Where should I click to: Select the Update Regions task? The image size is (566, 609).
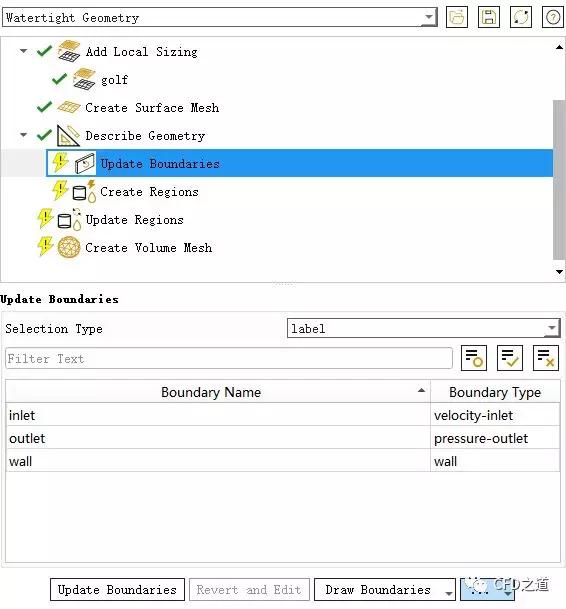pos(134,220)
